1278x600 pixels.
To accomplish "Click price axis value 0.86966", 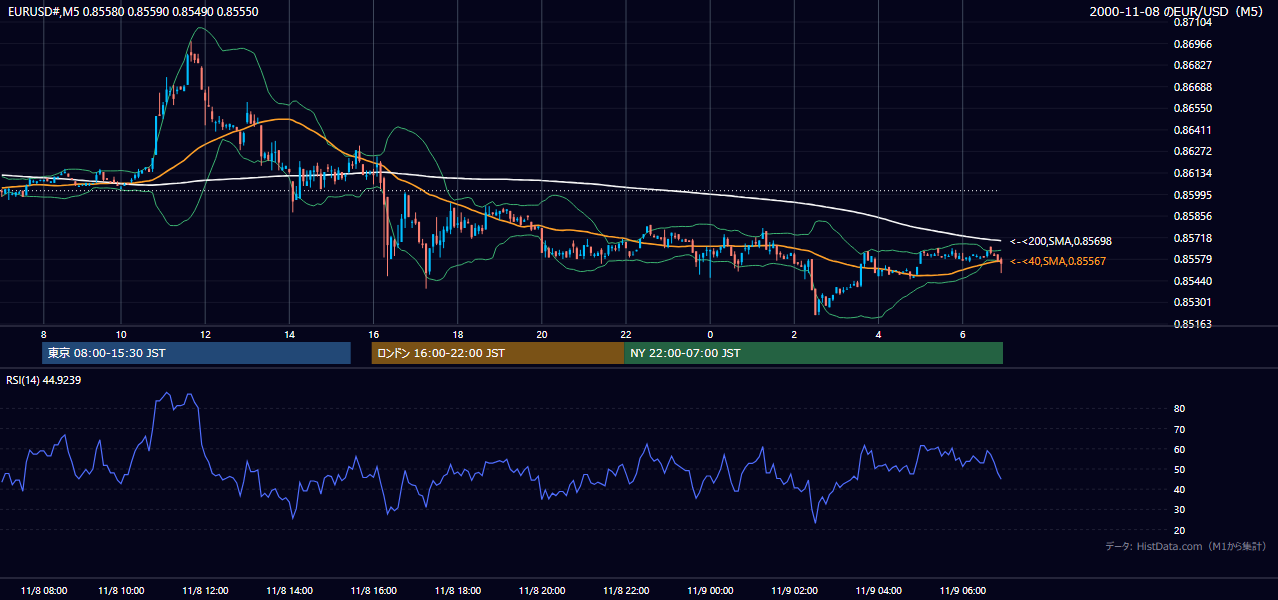I will pyautogui.click(x=1192, y=44).
